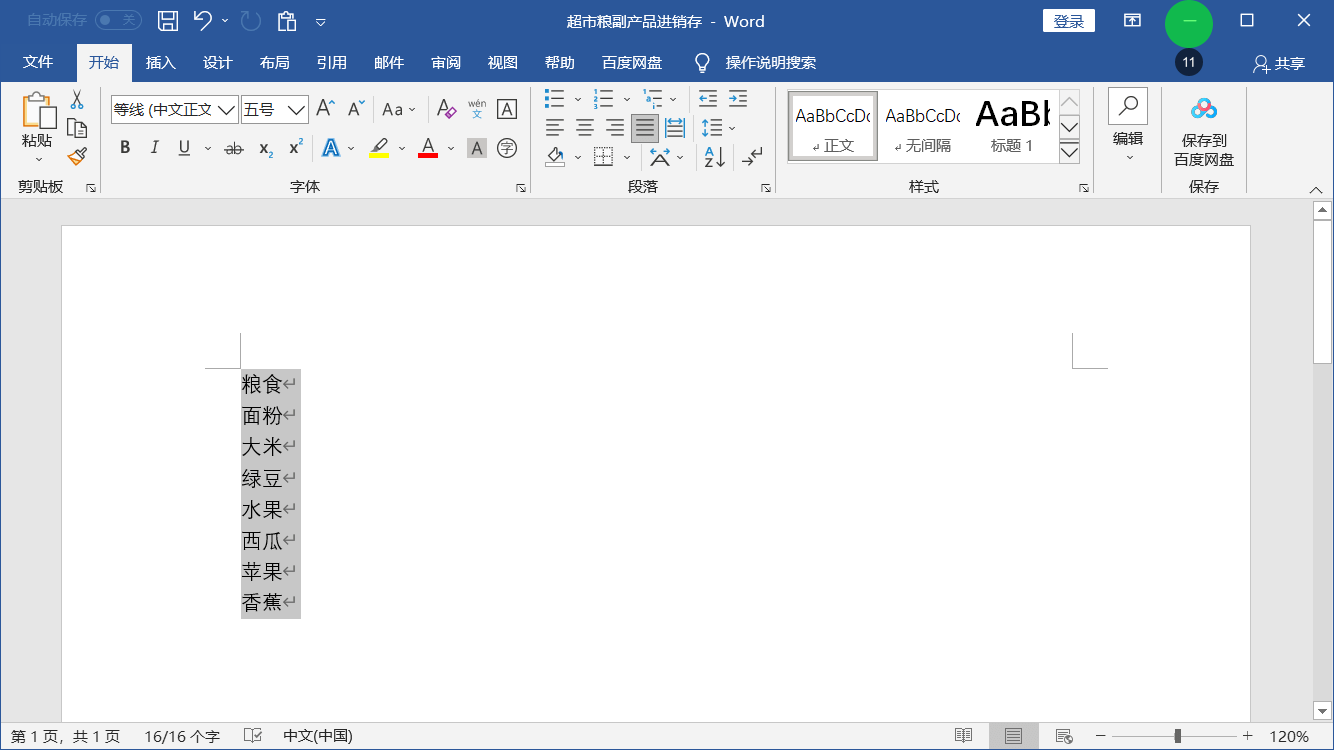Center the text
The height and width of the screenshot is (750, 1334).
pos(585,128)
